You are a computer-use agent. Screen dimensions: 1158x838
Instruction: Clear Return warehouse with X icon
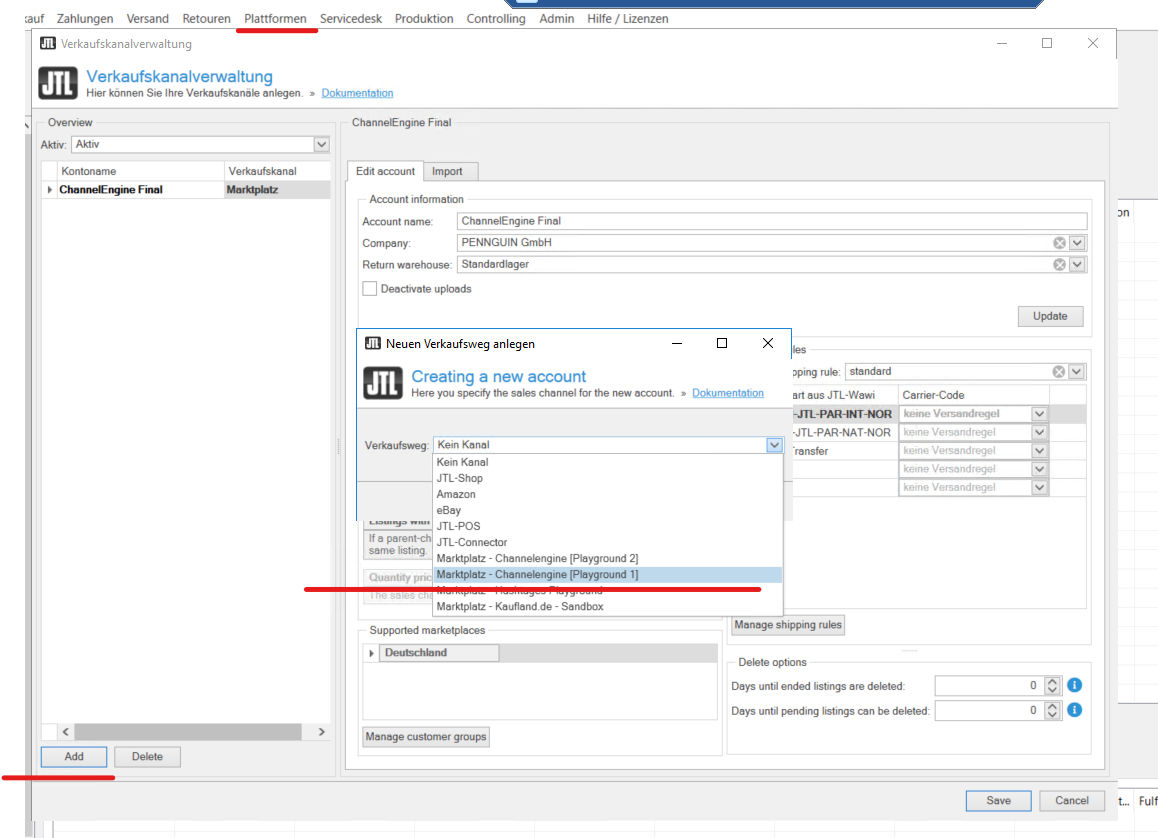point(1059,265)
